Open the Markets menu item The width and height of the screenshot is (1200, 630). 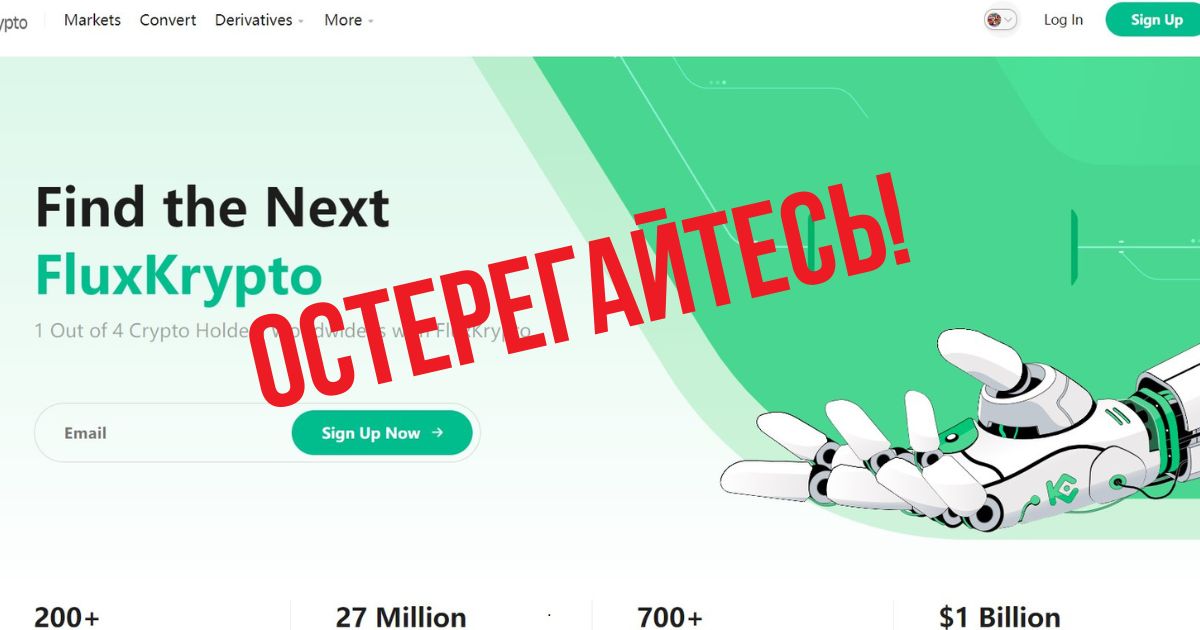click(92, 20)
